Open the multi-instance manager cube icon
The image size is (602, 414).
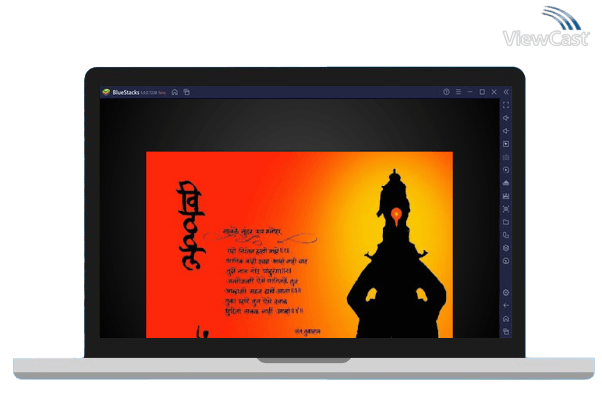click(506, 248)
